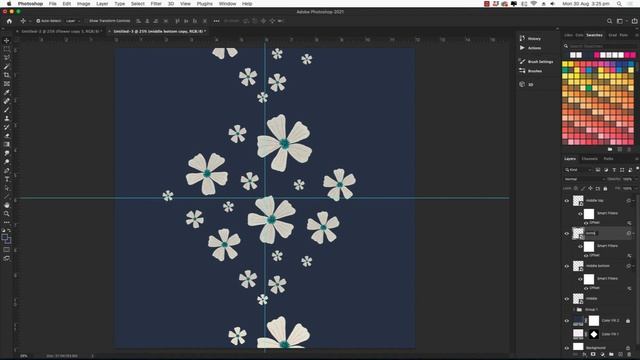Select the Rectangular Marquee tool

tap(7, 49)
